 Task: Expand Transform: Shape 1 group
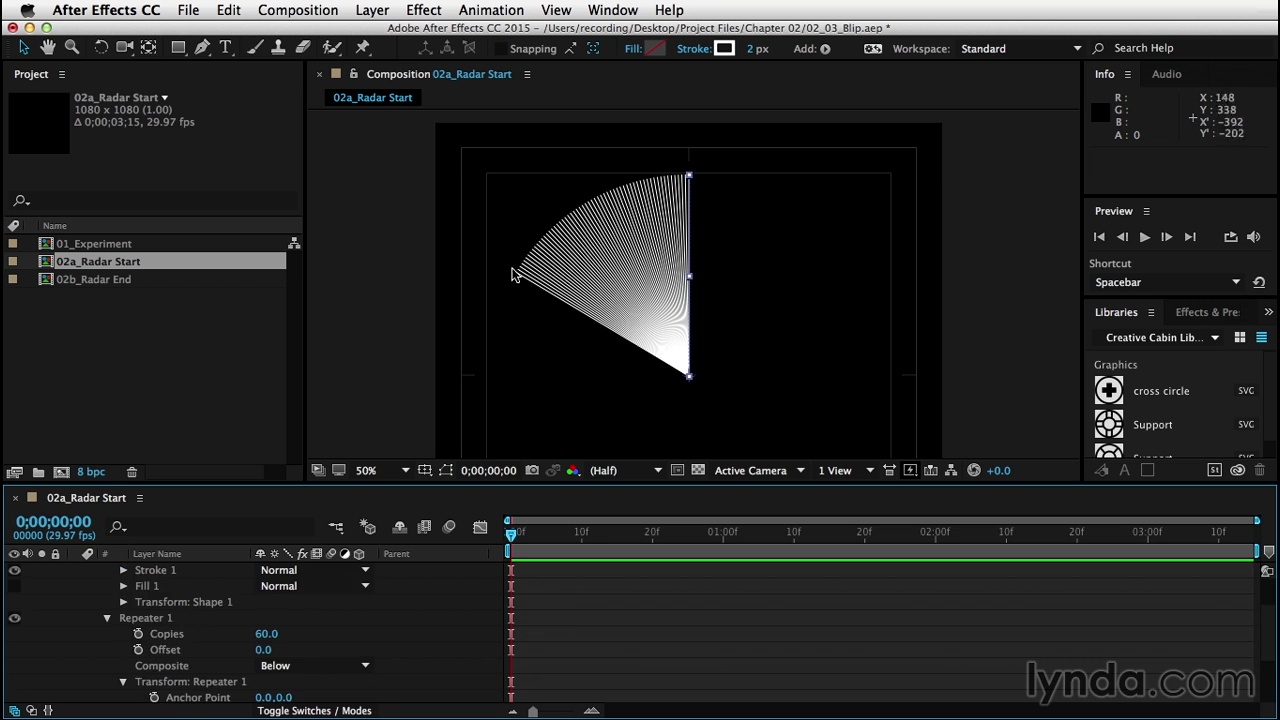pyautogui.click(x=124, y=602)
